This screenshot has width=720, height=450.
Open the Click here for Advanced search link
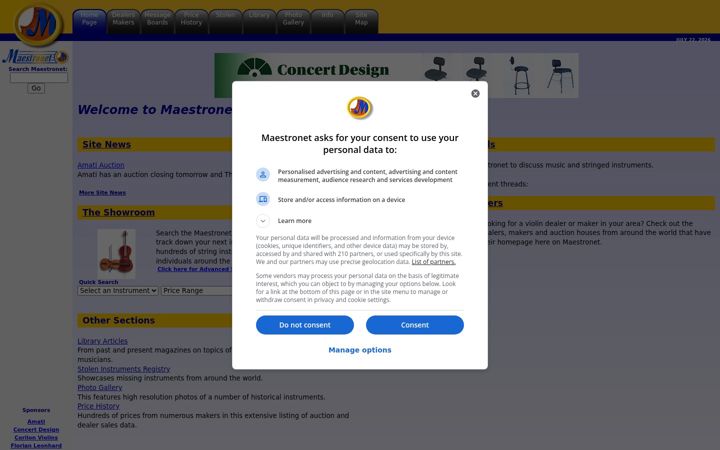point(195,269)
